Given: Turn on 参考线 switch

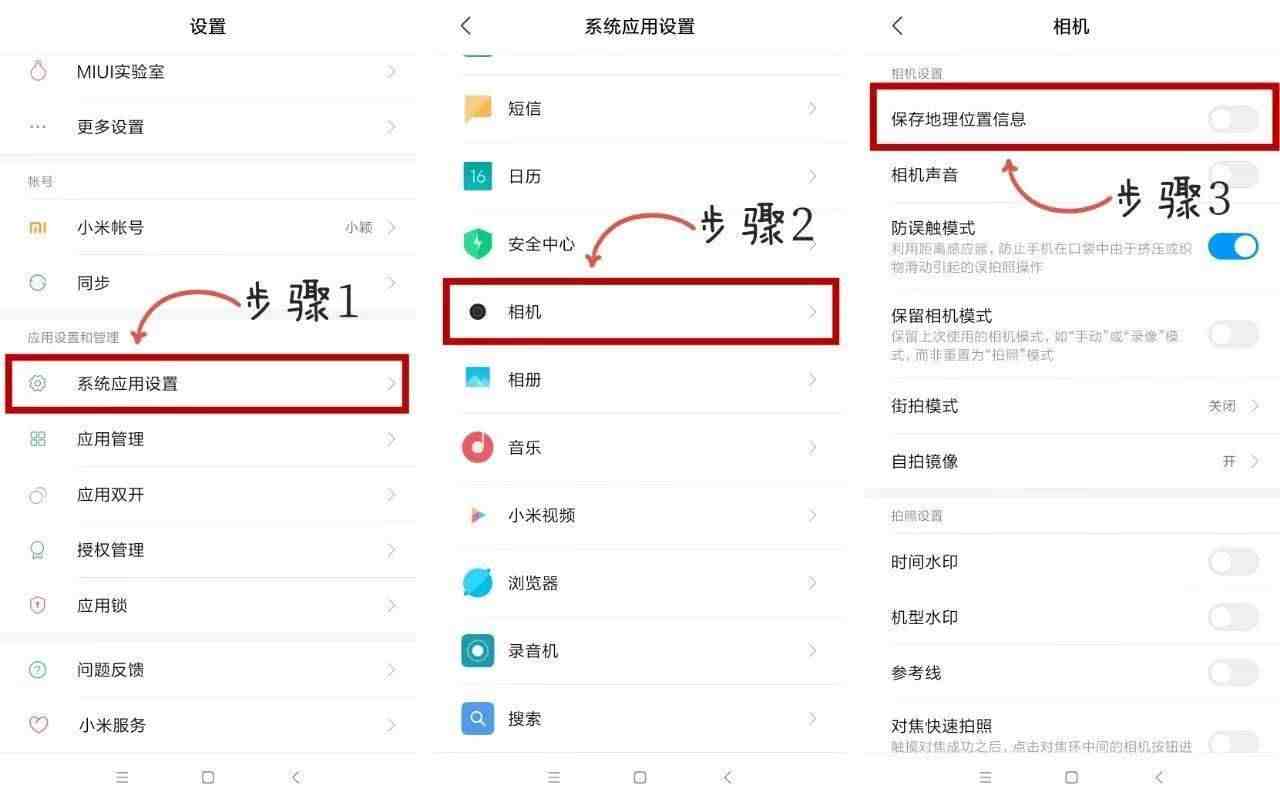Looking at the screenshot, I should pyautogui.click(x=1233, y=672).
